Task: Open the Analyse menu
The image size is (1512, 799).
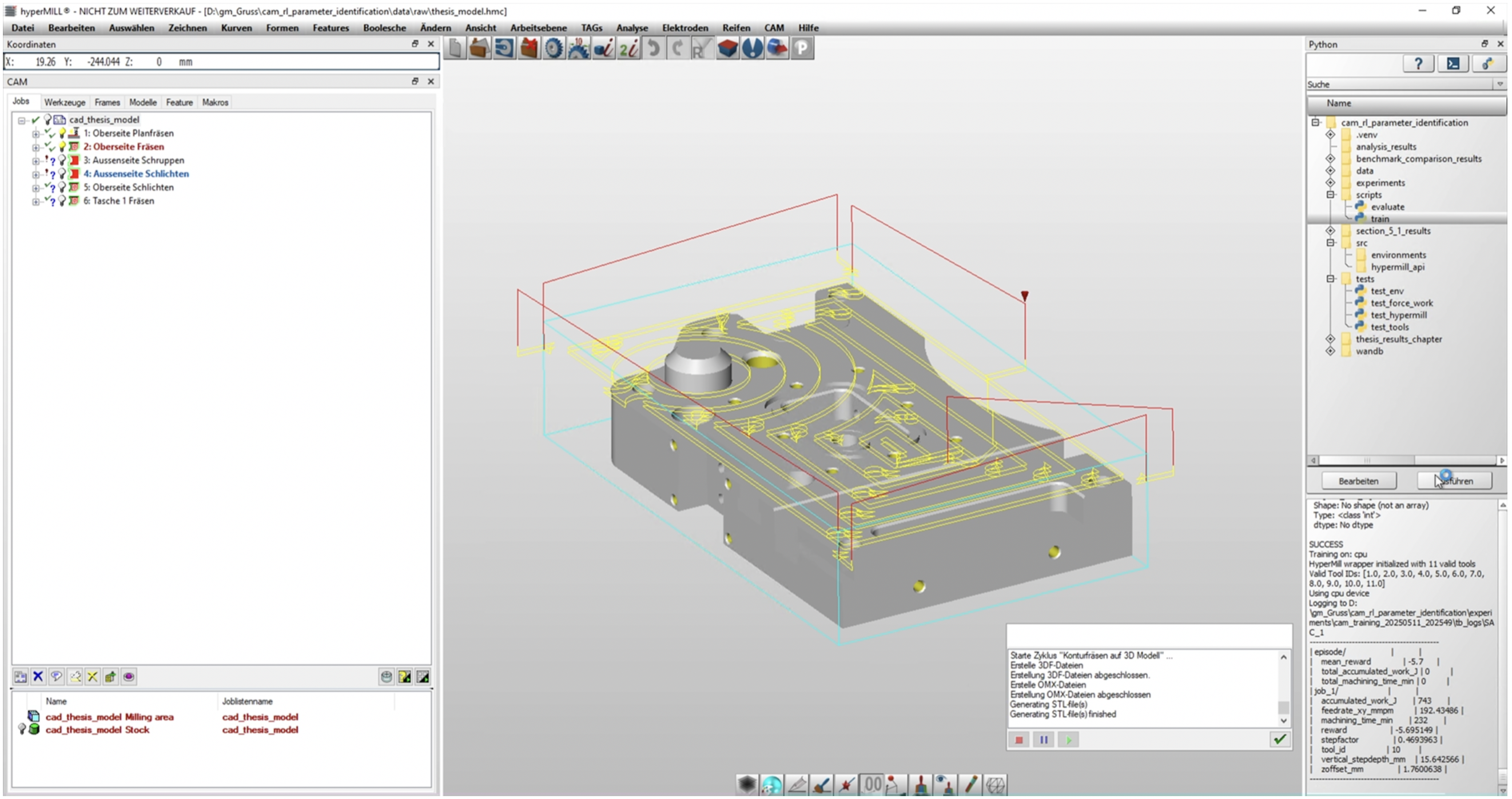Action: click(632, 27)
